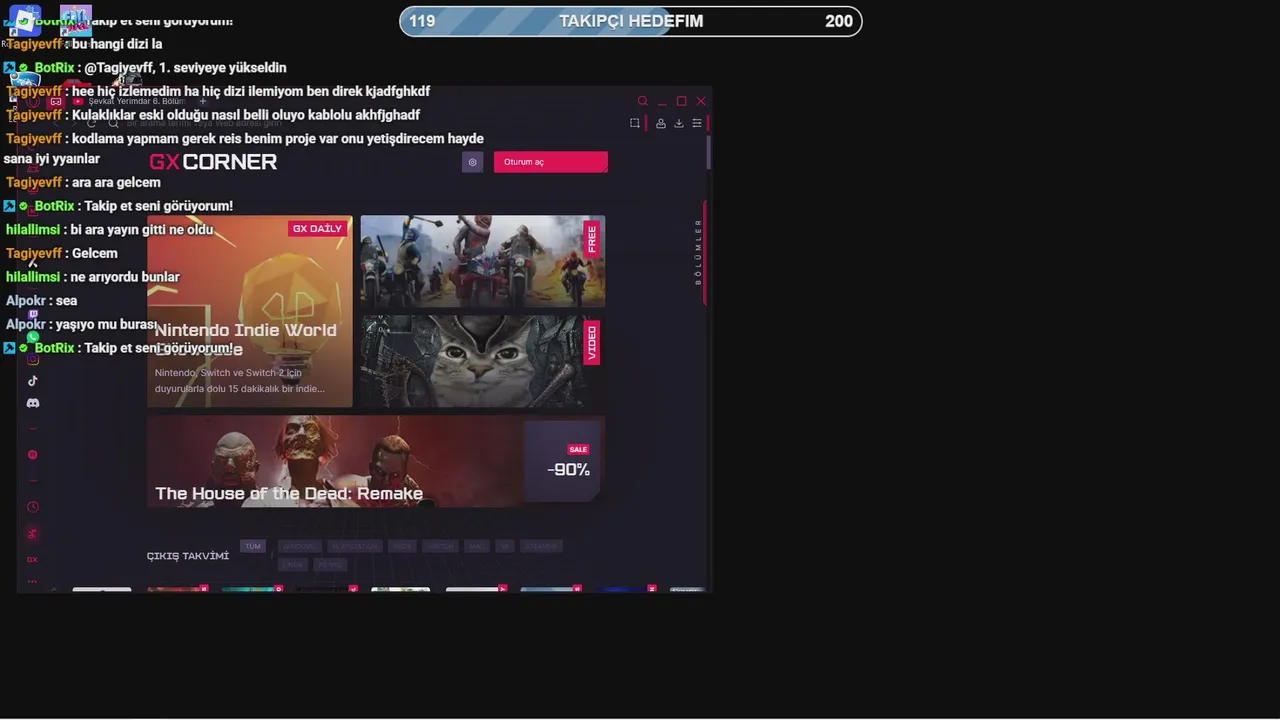The width and height of the screenshot is (1280, 720).
Task: Open GX Corner settings gear
Action: tap(473, 162)
